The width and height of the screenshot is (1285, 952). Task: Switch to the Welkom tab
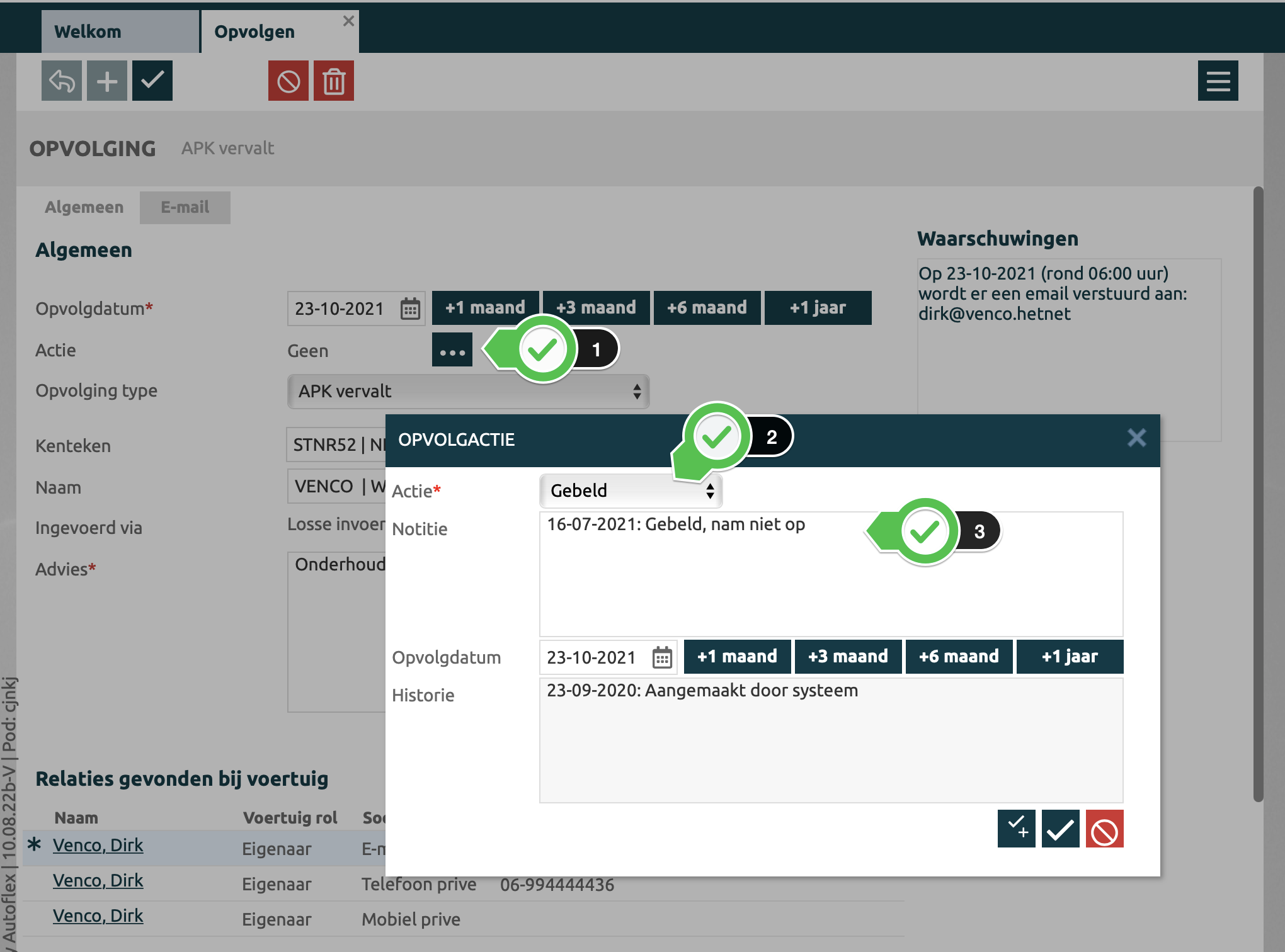point(88,31)
